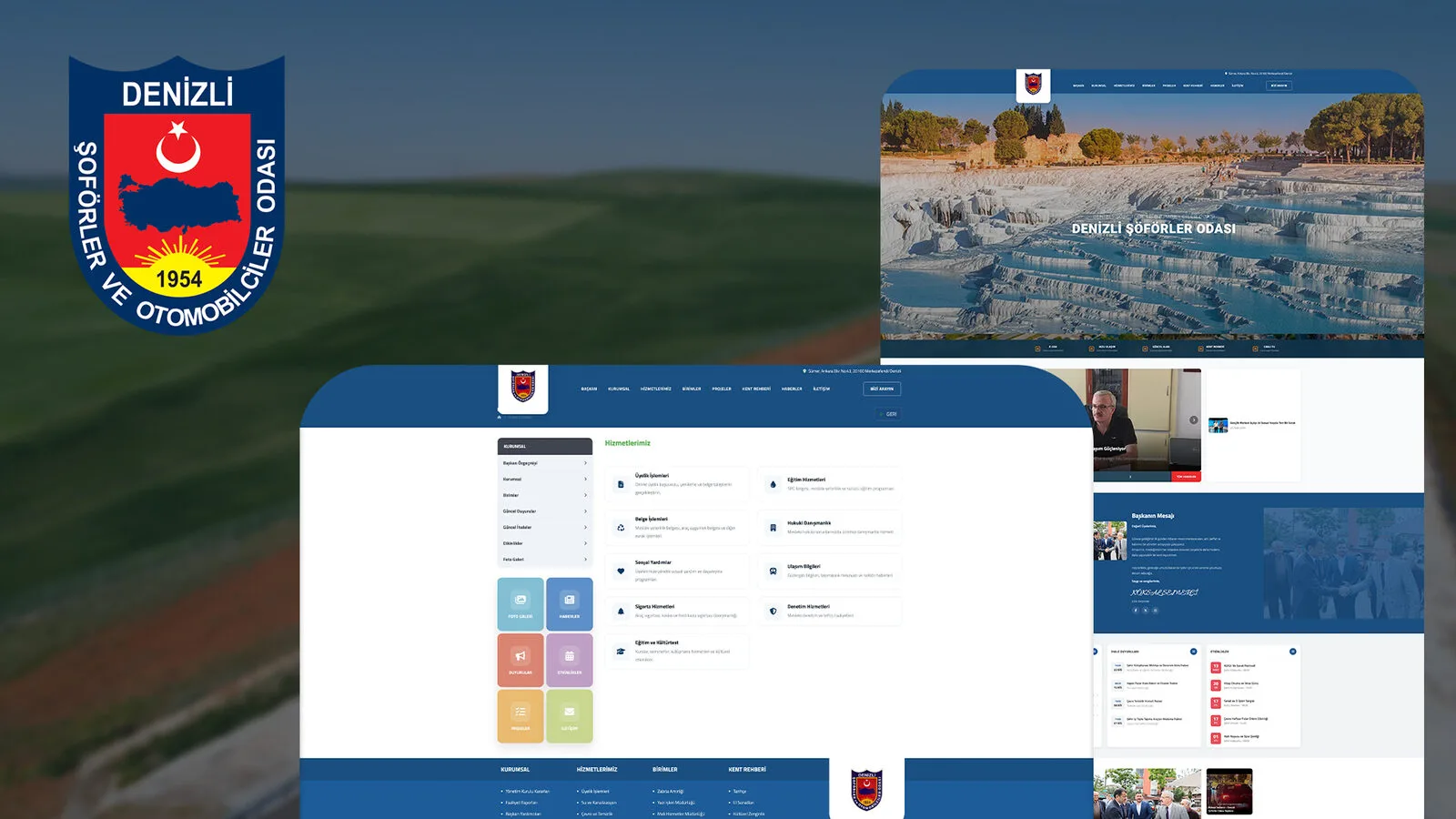
Task: Click the Pamukkale hero image on home page
Action: pyautogui.click(x=1152, y=216)
